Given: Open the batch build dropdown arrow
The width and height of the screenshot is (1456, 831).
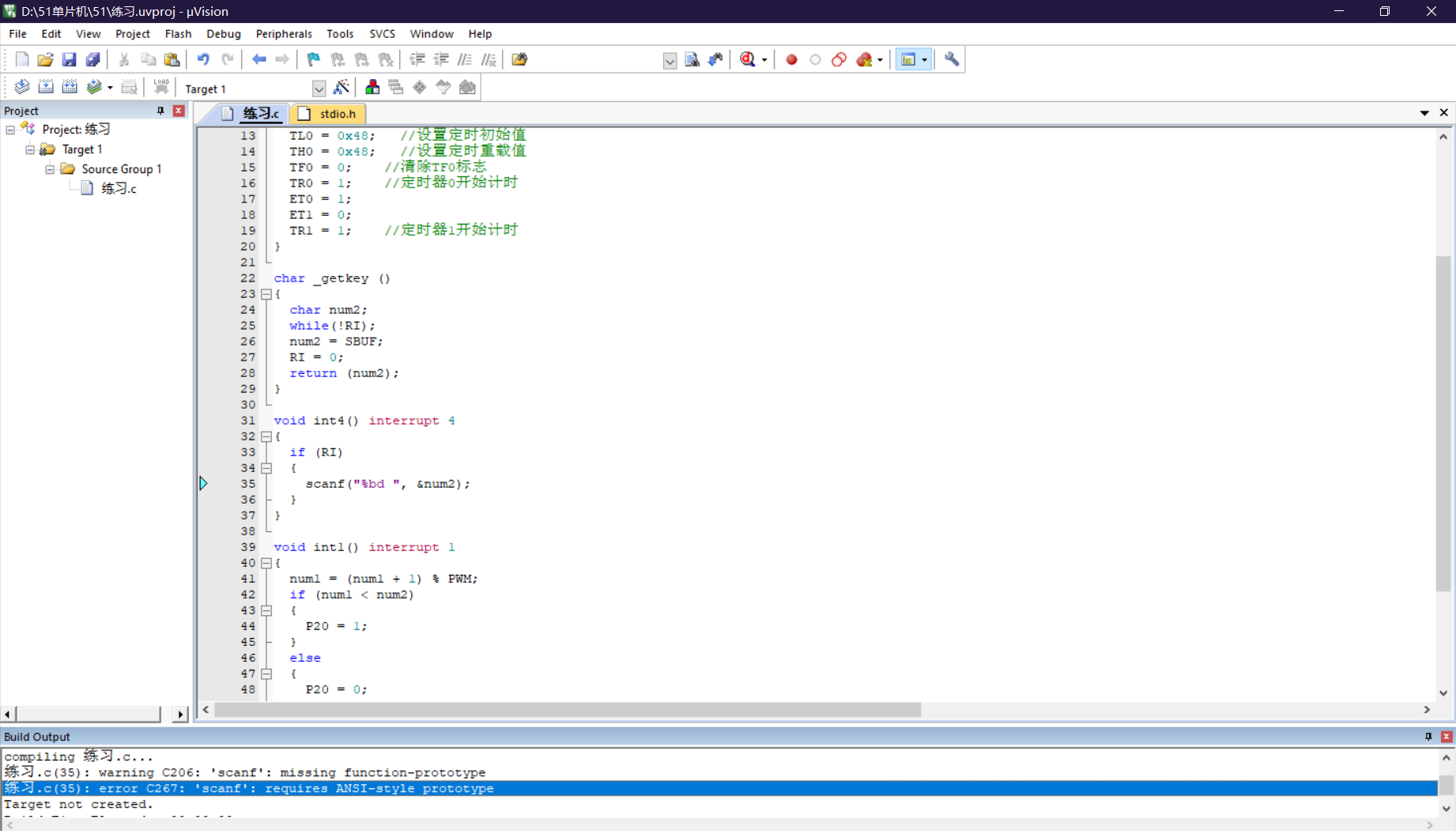Looking at the screenshot, I should pyautogui.click(x=110, y=88).
